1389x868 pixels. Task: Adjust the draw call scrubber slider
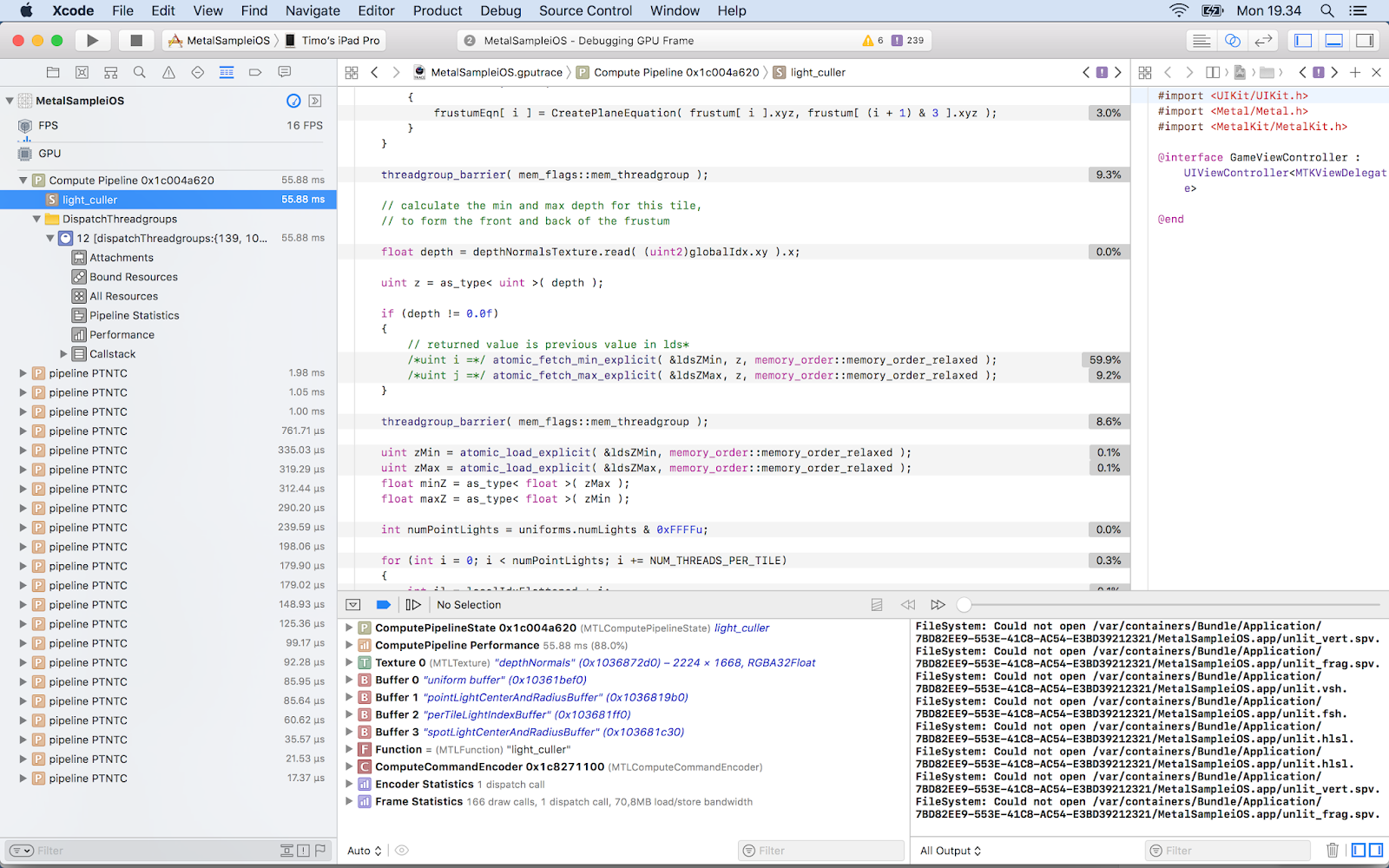pyautogui.click(x=964, y=605)
